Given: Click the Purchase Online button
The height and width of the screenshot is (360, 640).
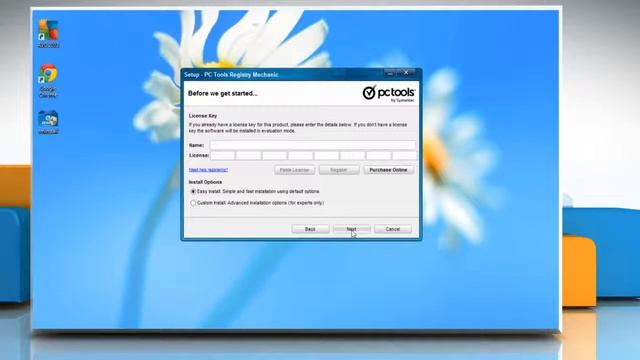Looking at the screenshot, I should tap(389, 170).
